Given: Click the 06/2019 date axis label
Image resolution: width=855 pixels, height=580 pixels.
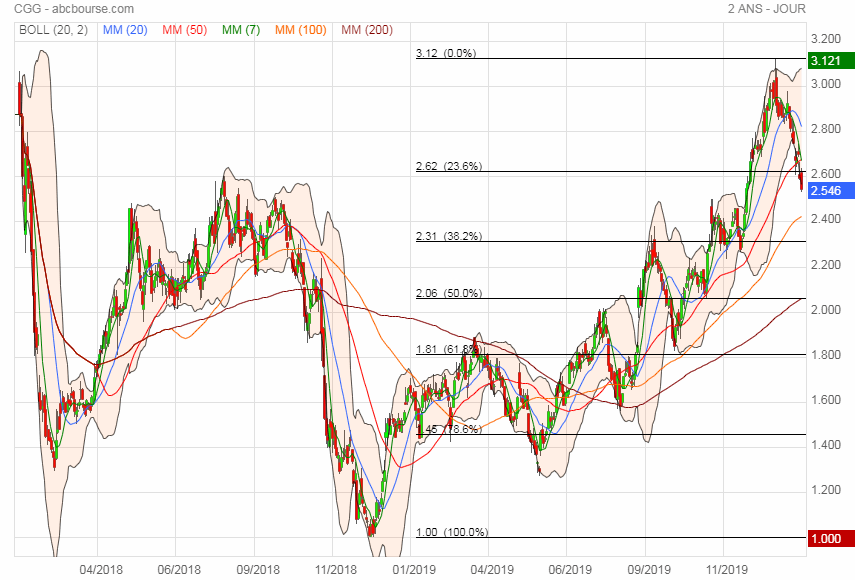Looking at the screenshot, I should (x=570, y=570).
